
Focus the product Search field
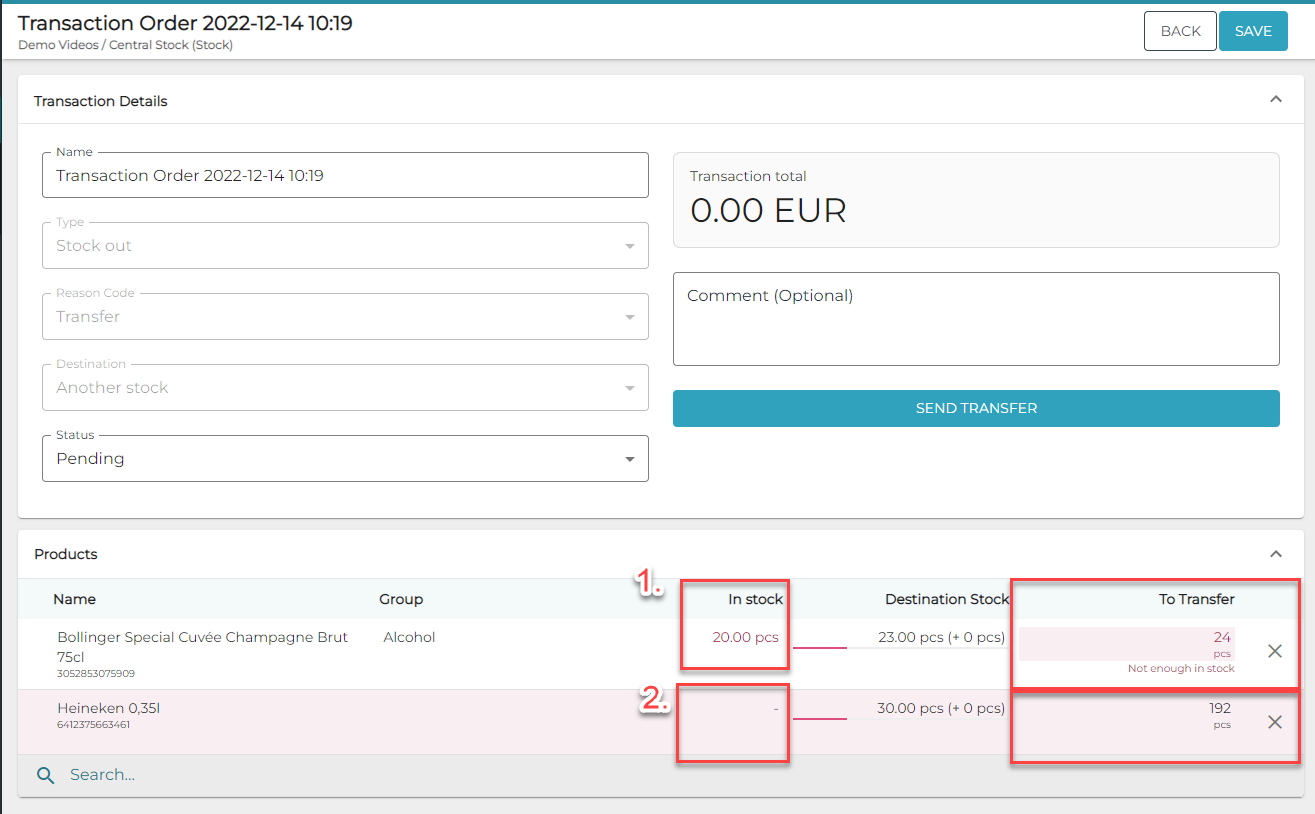pyautogui.click(x=400, y=775)
